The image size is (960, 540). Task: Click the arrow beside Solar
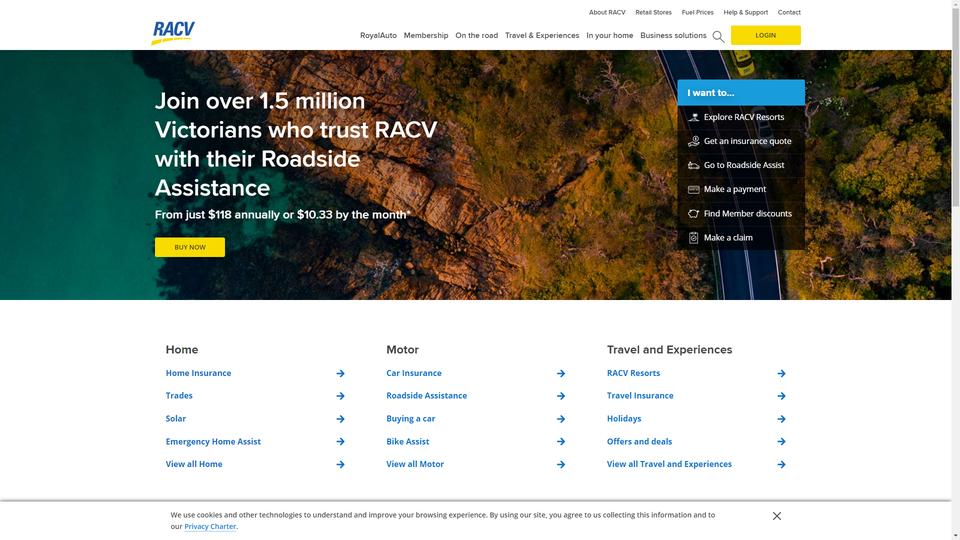pyautogui.click(x=340, y=419)
